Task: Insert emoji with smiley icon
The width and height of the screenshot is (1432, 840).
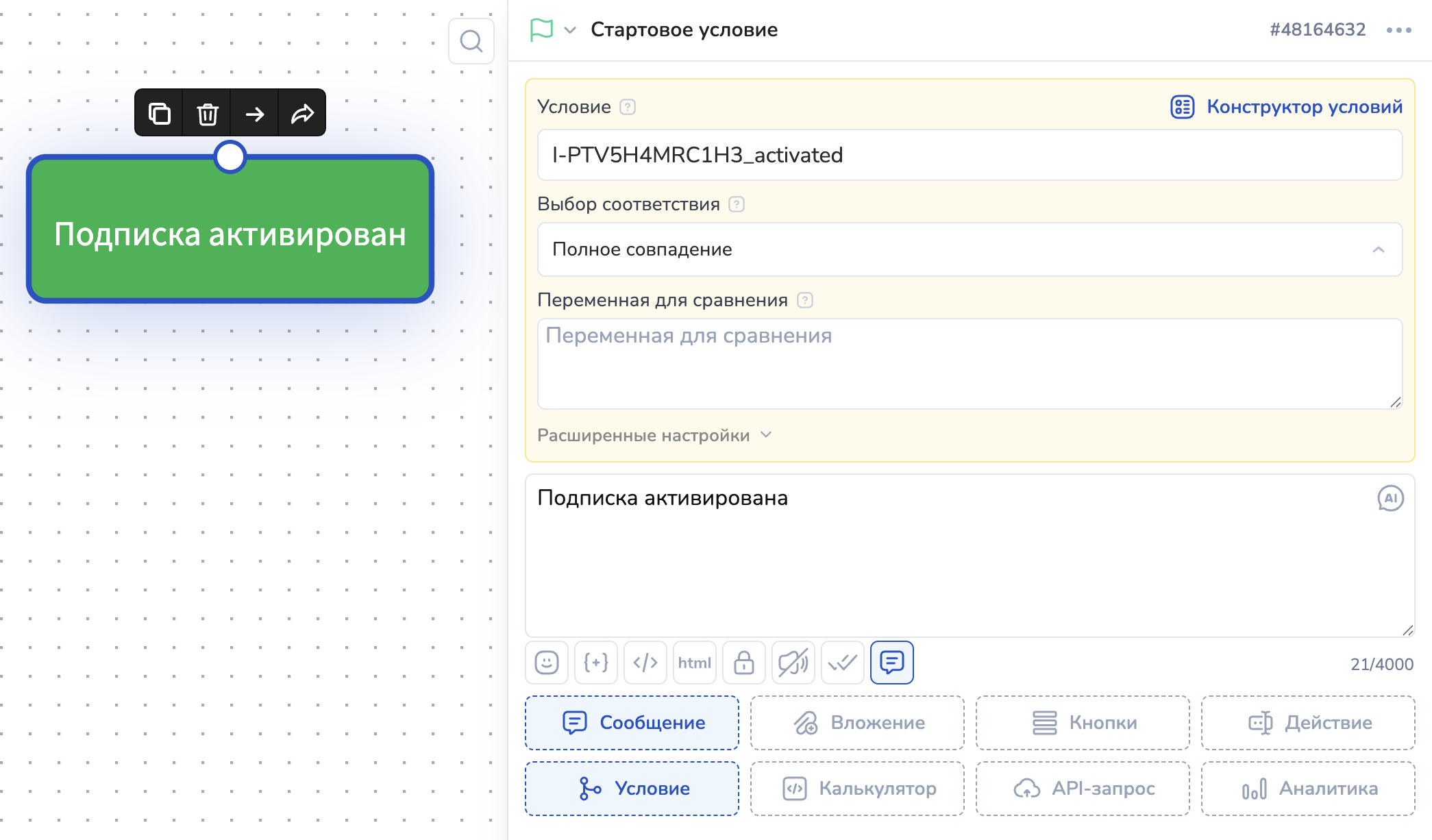Action: click(x=546, y=663)
